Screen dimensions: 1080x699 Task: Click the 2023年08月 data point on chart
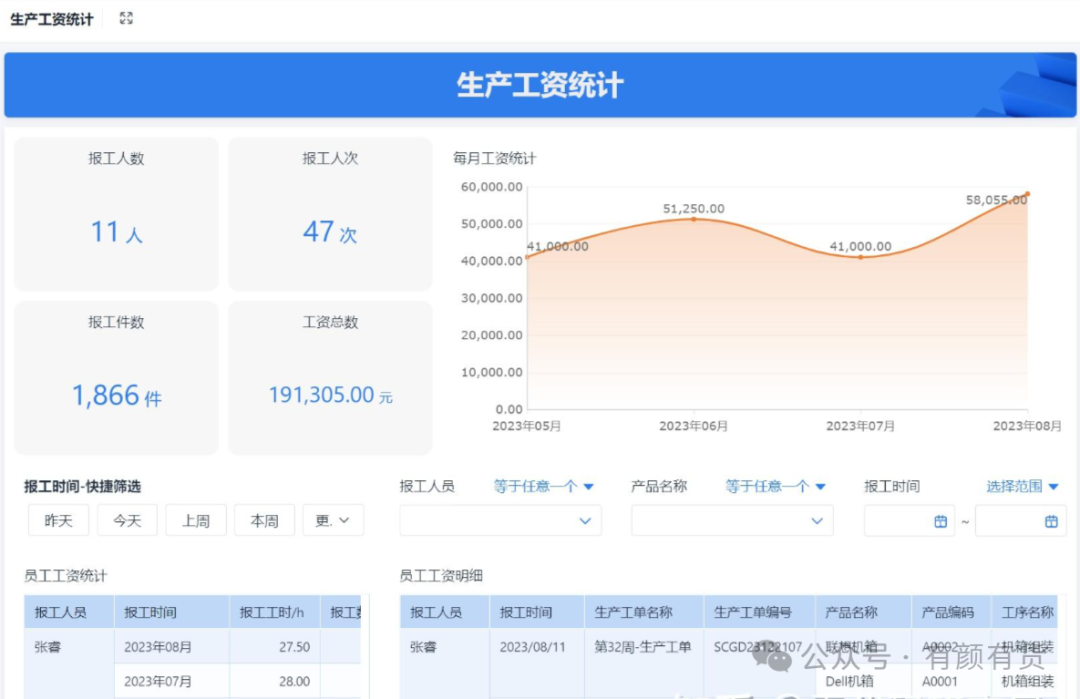pos(1026,194)
